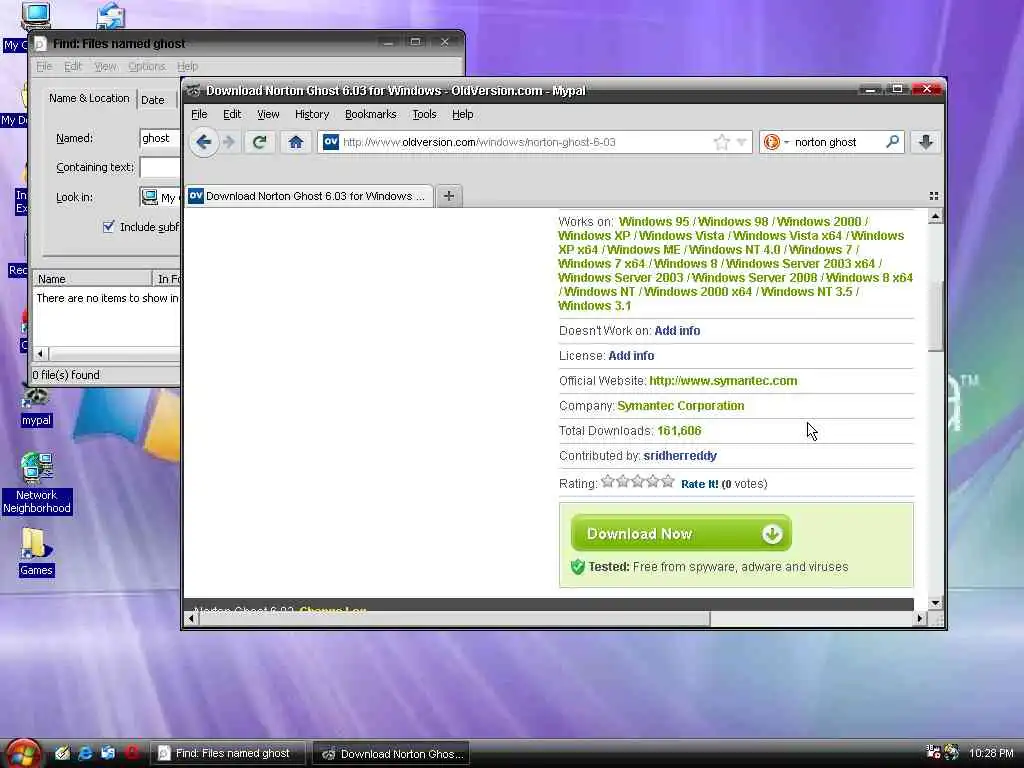Click the Download Now button

(x=681, y=533)
